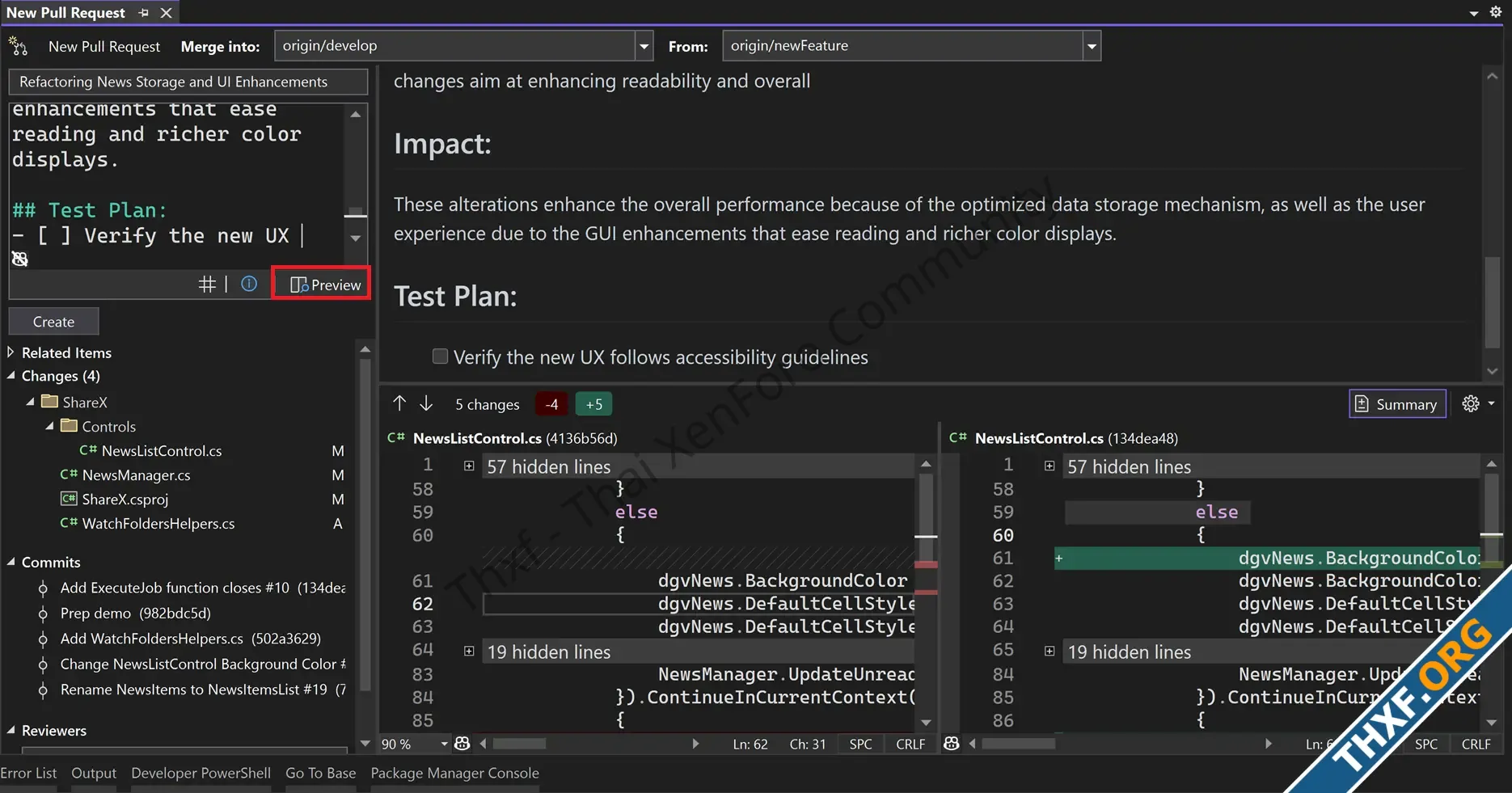The height and width of the screenshot is (793, 1512).
Task: Open Change NewsListControl Background Color commit
Action: click(x=202, y=664)
